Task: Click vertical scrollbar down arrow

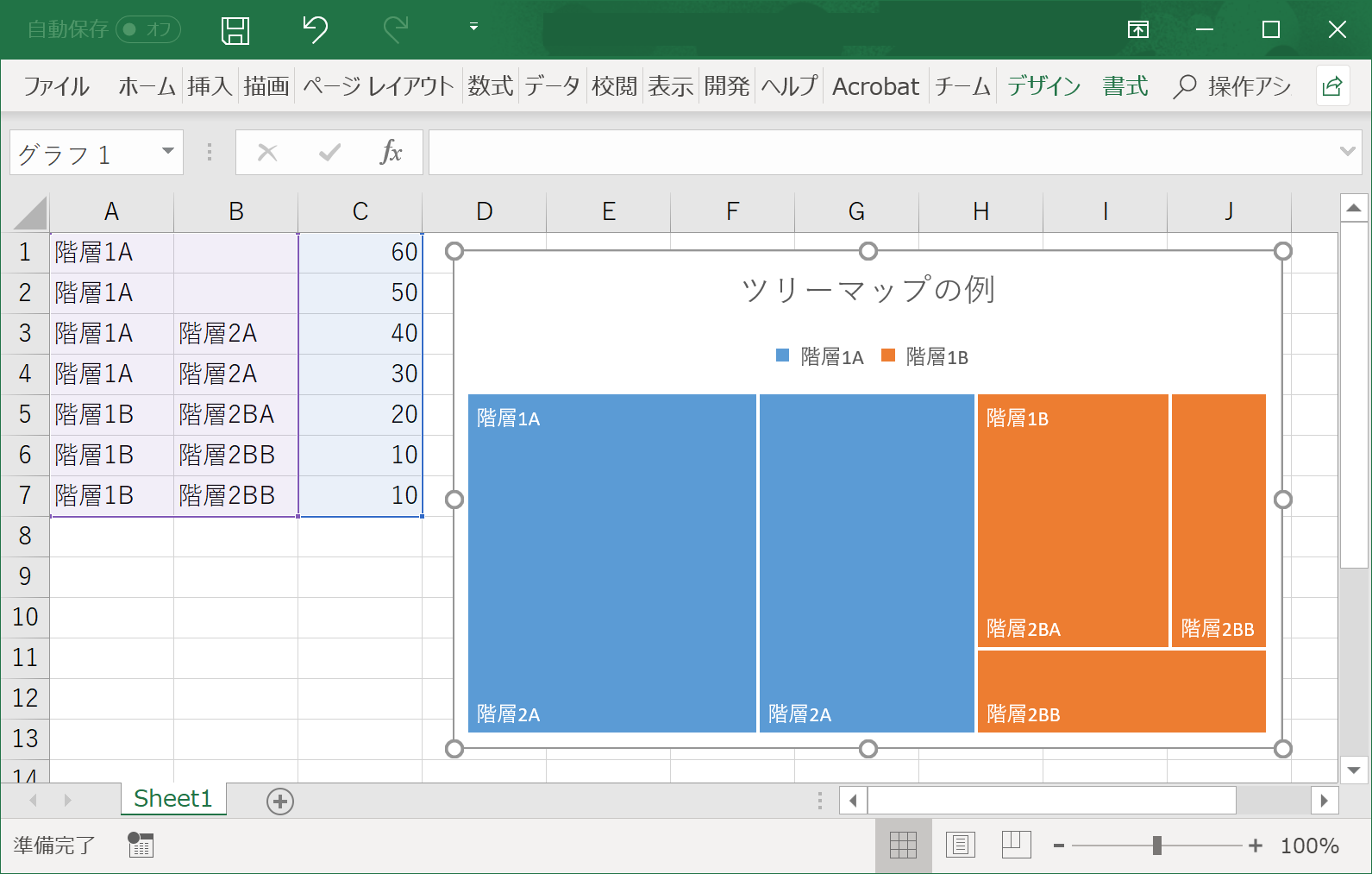Action: (1354, 770)
